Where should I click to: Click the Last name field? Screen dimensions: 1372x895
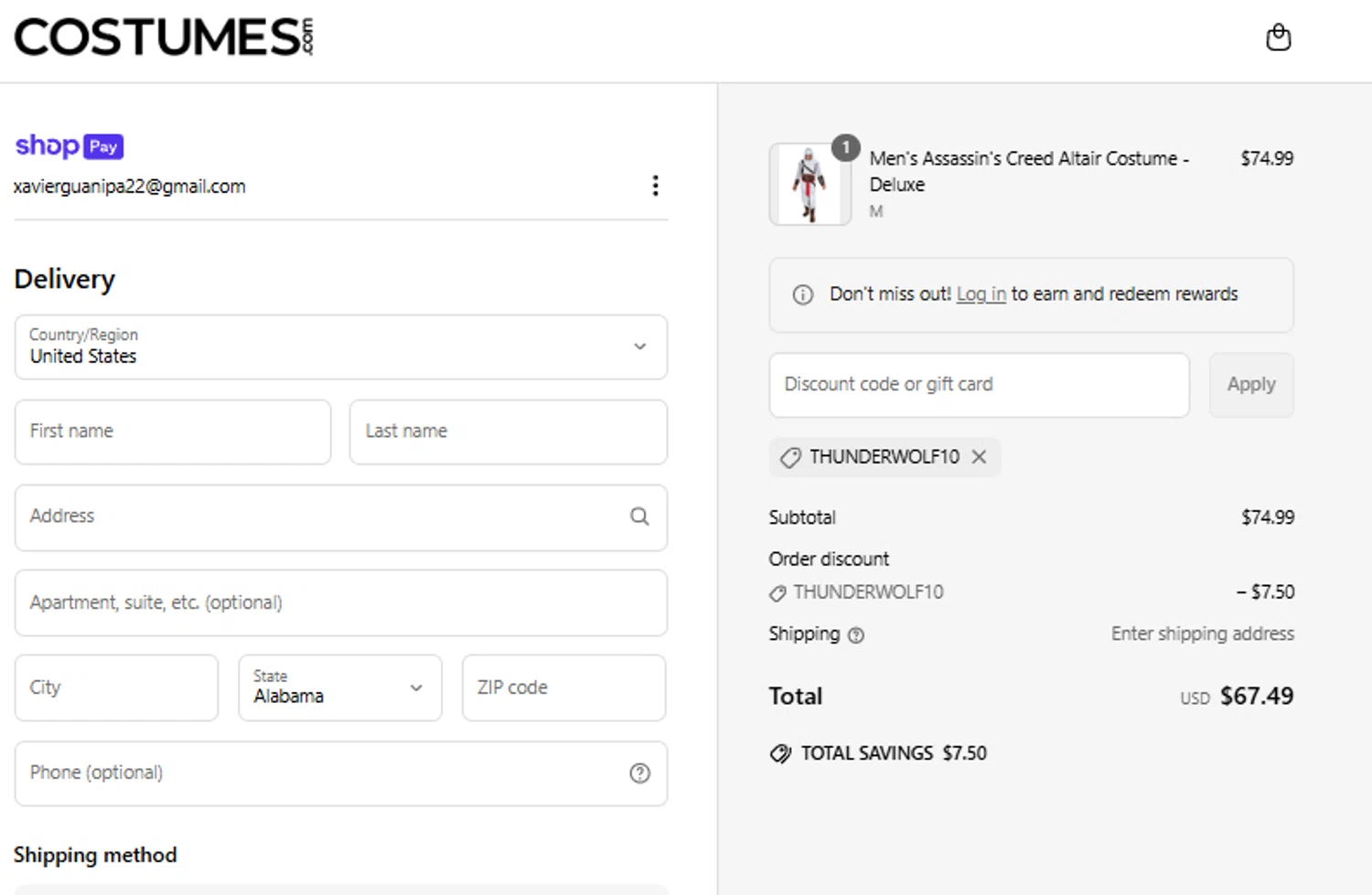509,432
